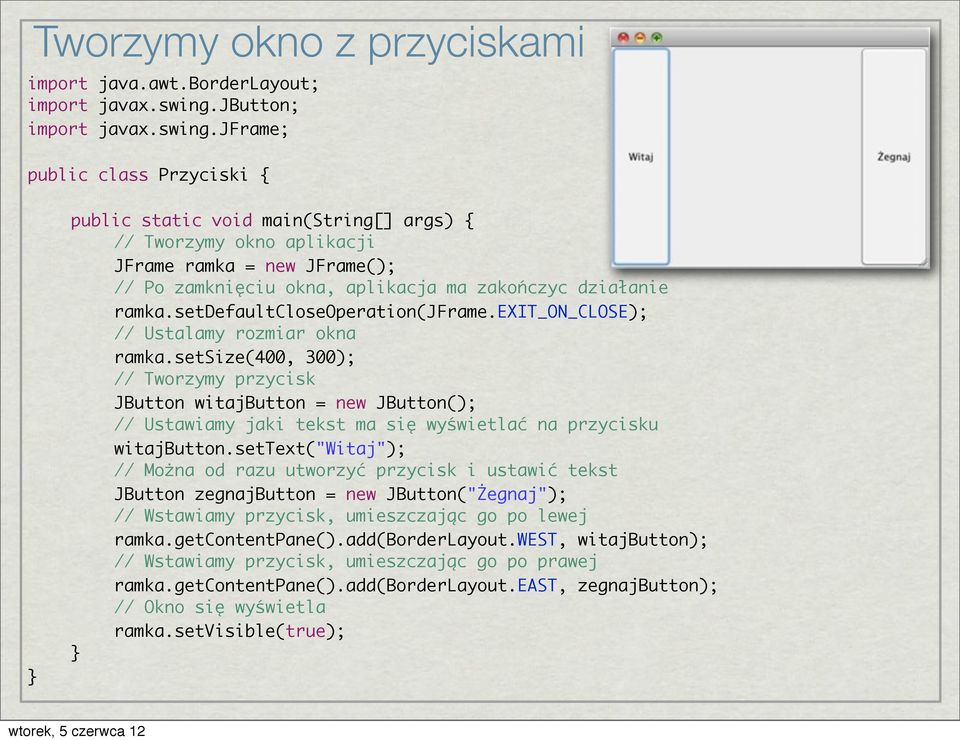Screen dimensions: 960x740
Task: Click the window's empty center content pane
Action: coord(765,157)
